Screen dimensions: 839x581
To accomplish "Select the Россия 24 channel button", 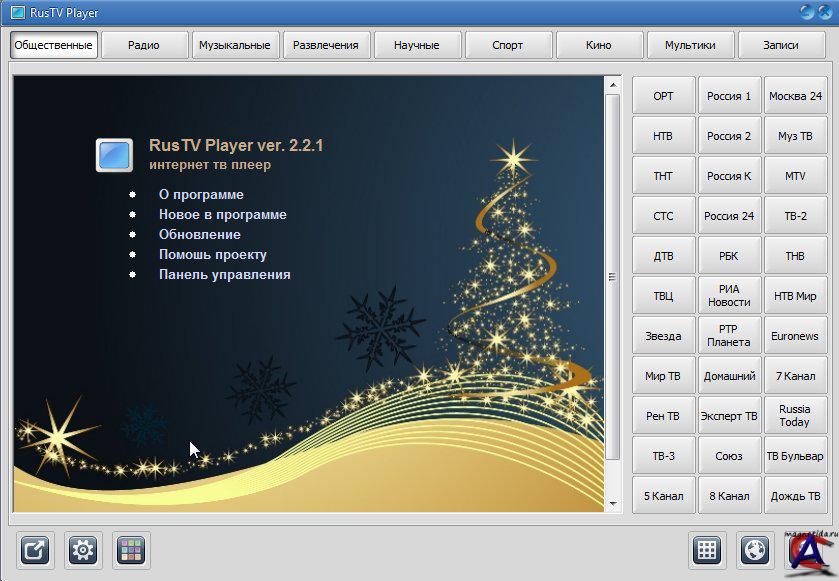I will (728, 216).
